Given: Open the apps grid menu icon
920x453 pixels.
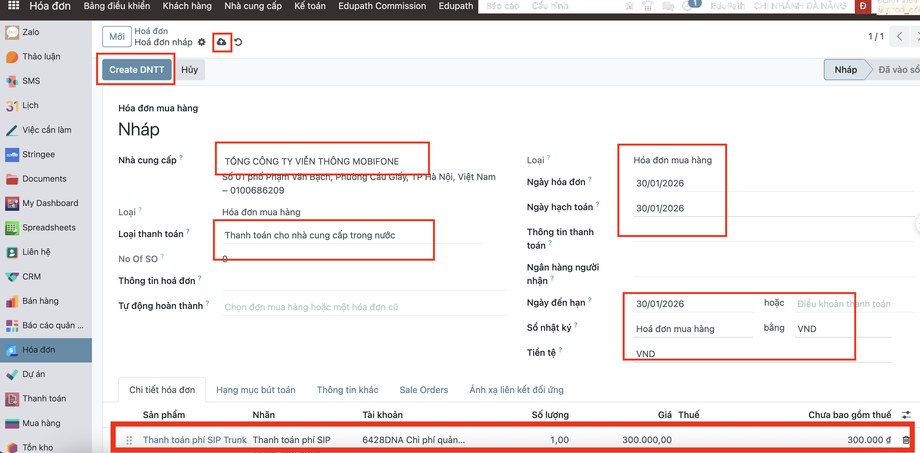Looking at the screenshot, I should 14,6.
